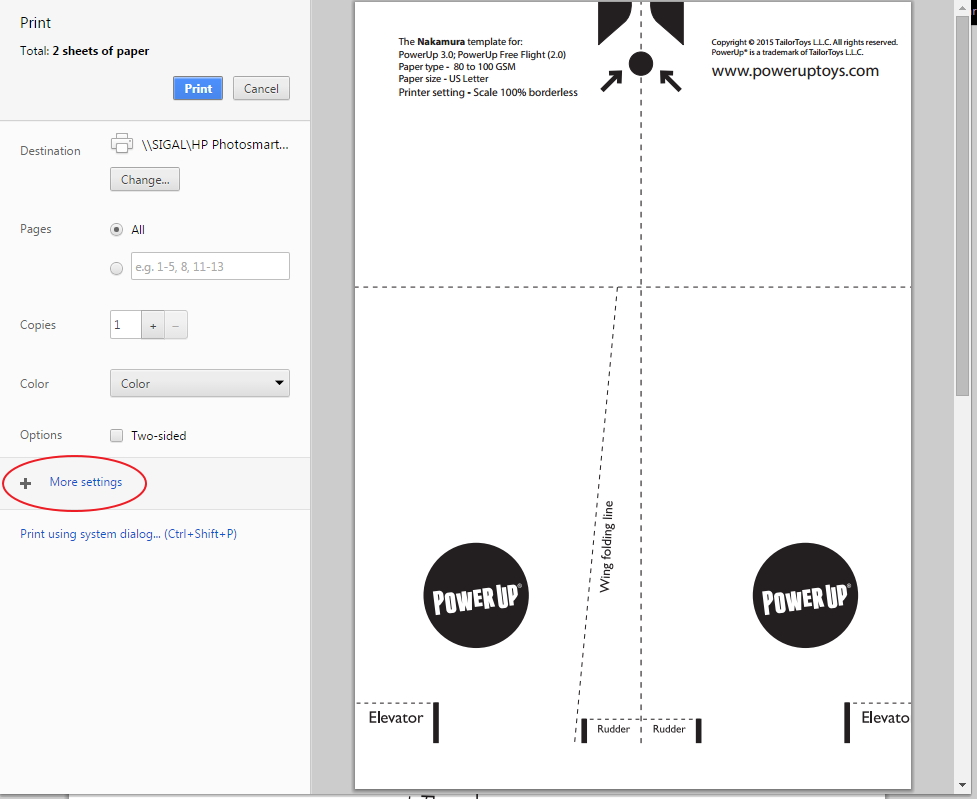
Task: Cancel the print dialog
Action: 261,88
